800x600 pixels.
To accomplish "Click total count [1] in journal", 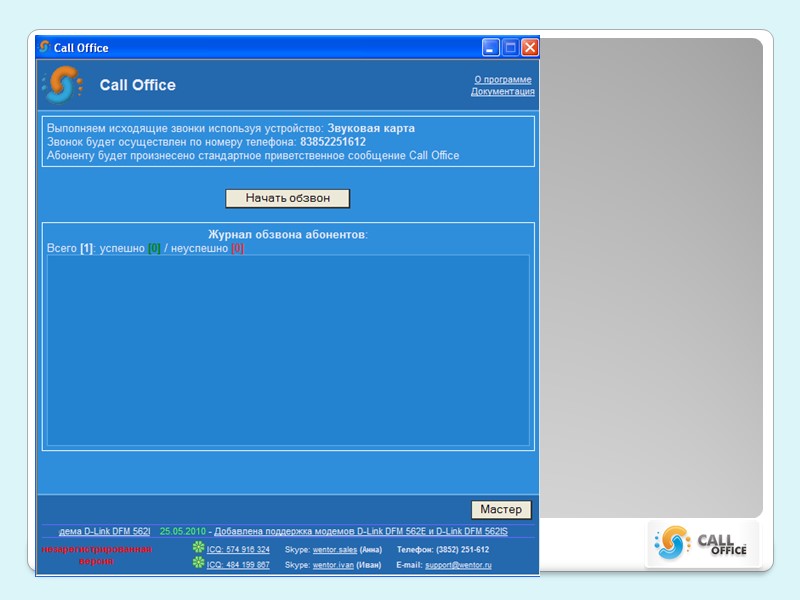I will tap(86, 248).
